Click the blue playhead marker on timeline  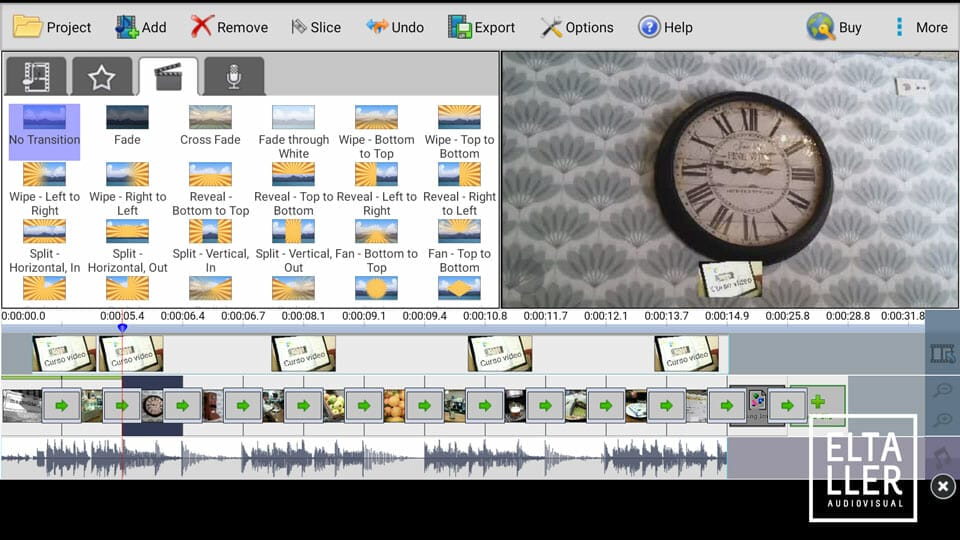coord(122,328)
